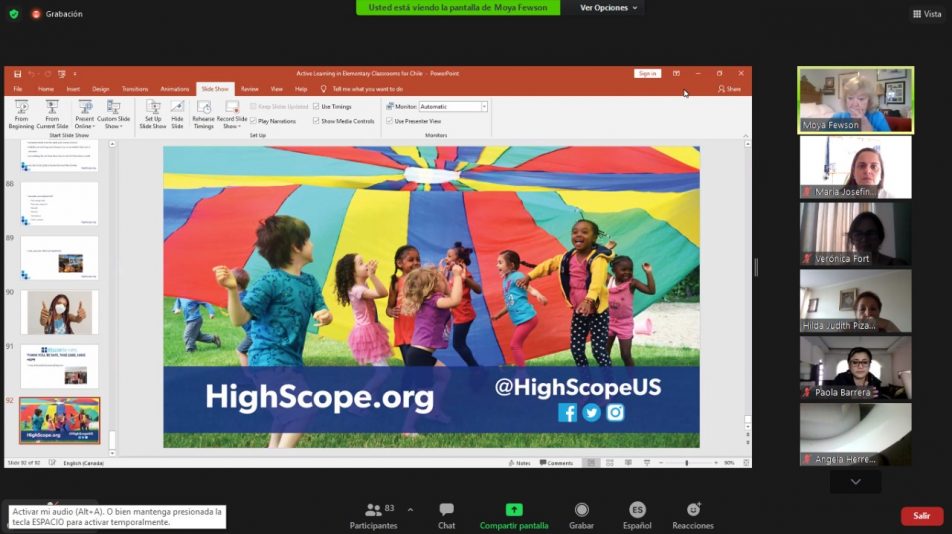Toggle the Show Media Controls checkbox
952x534 pixels.
(x=316, y=121)
